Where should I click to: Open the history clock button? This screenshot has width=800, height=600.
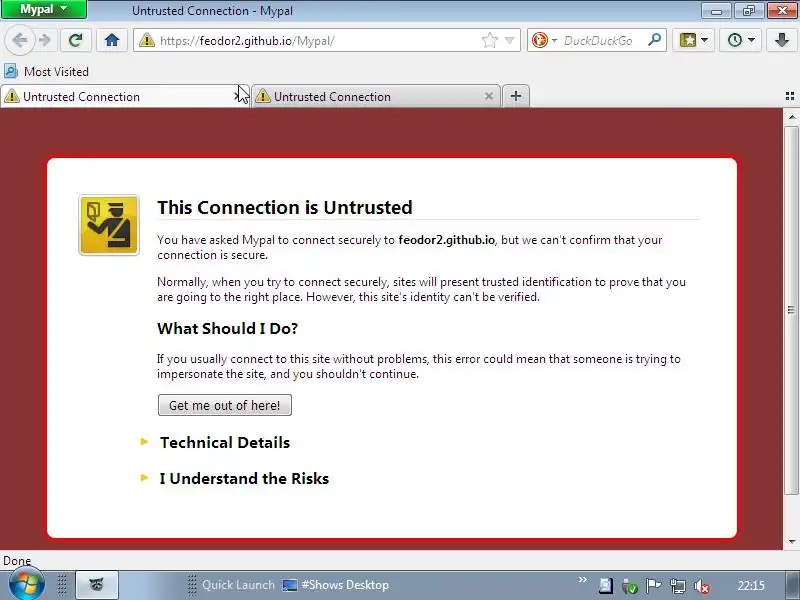[735, 40]
